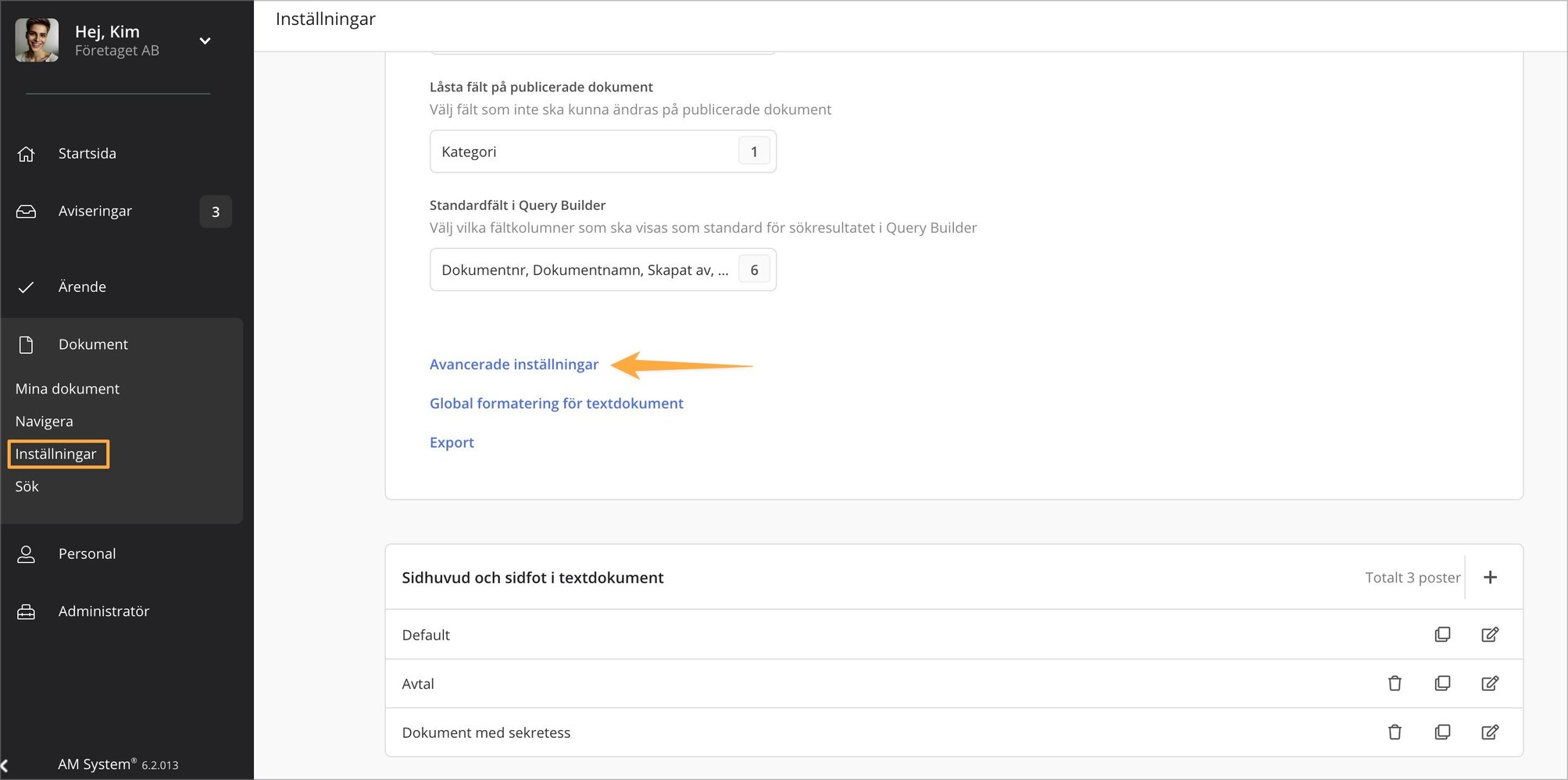Click Kim's profile avatar
Viewport: 1568px width, 780px height.
point(37,40)
